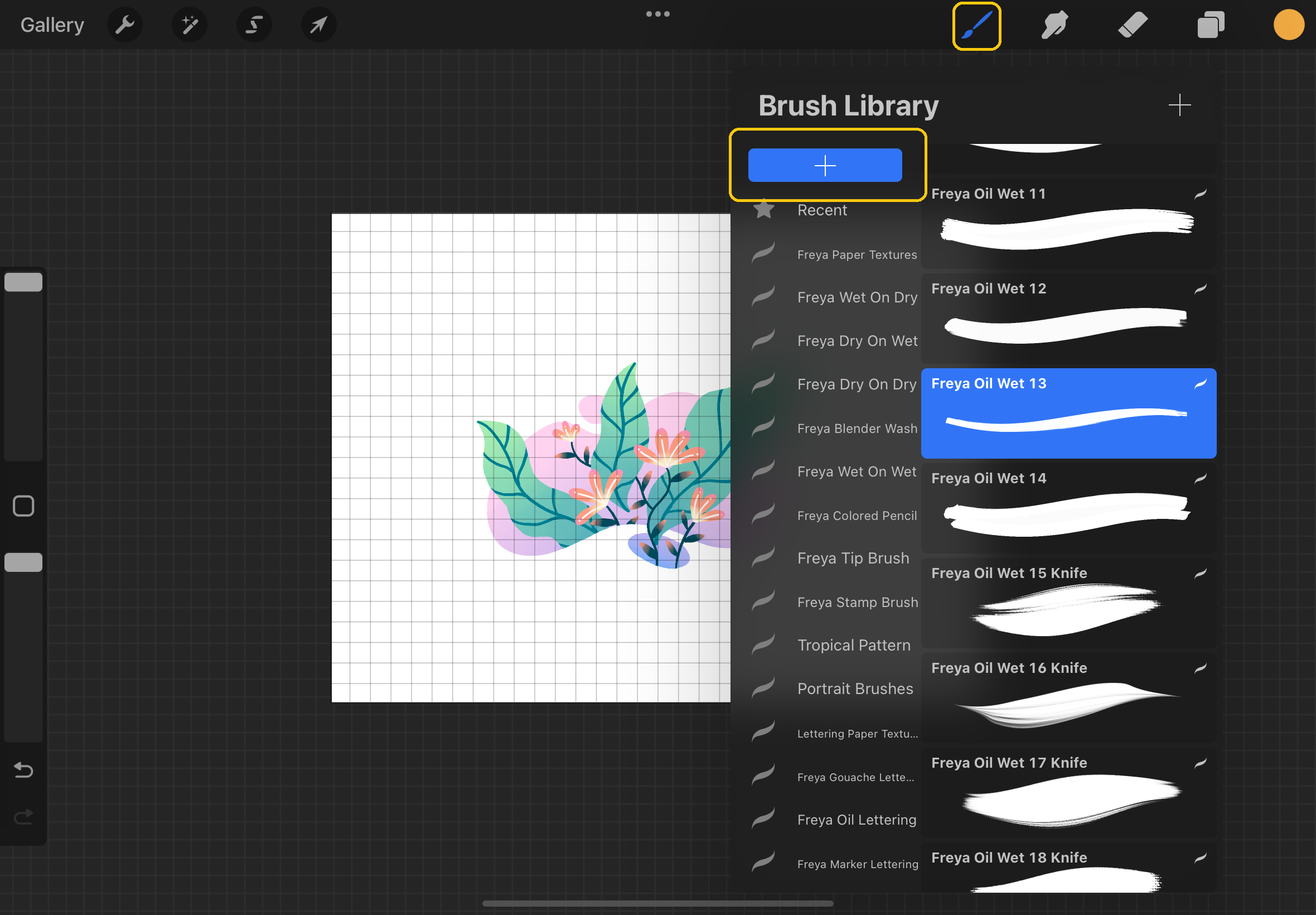Go back to the Gallery
The image size is (1316, 915).
coord(51,25)
